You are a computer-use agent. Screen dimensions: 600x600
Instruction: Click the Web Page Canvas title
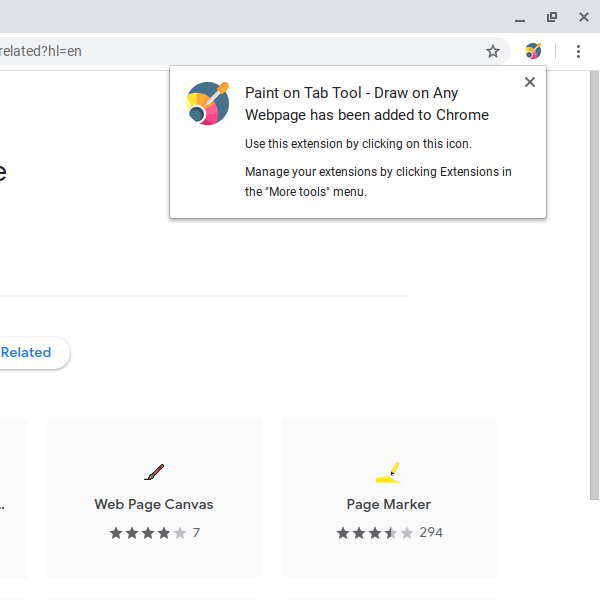[x=154, y=504]
